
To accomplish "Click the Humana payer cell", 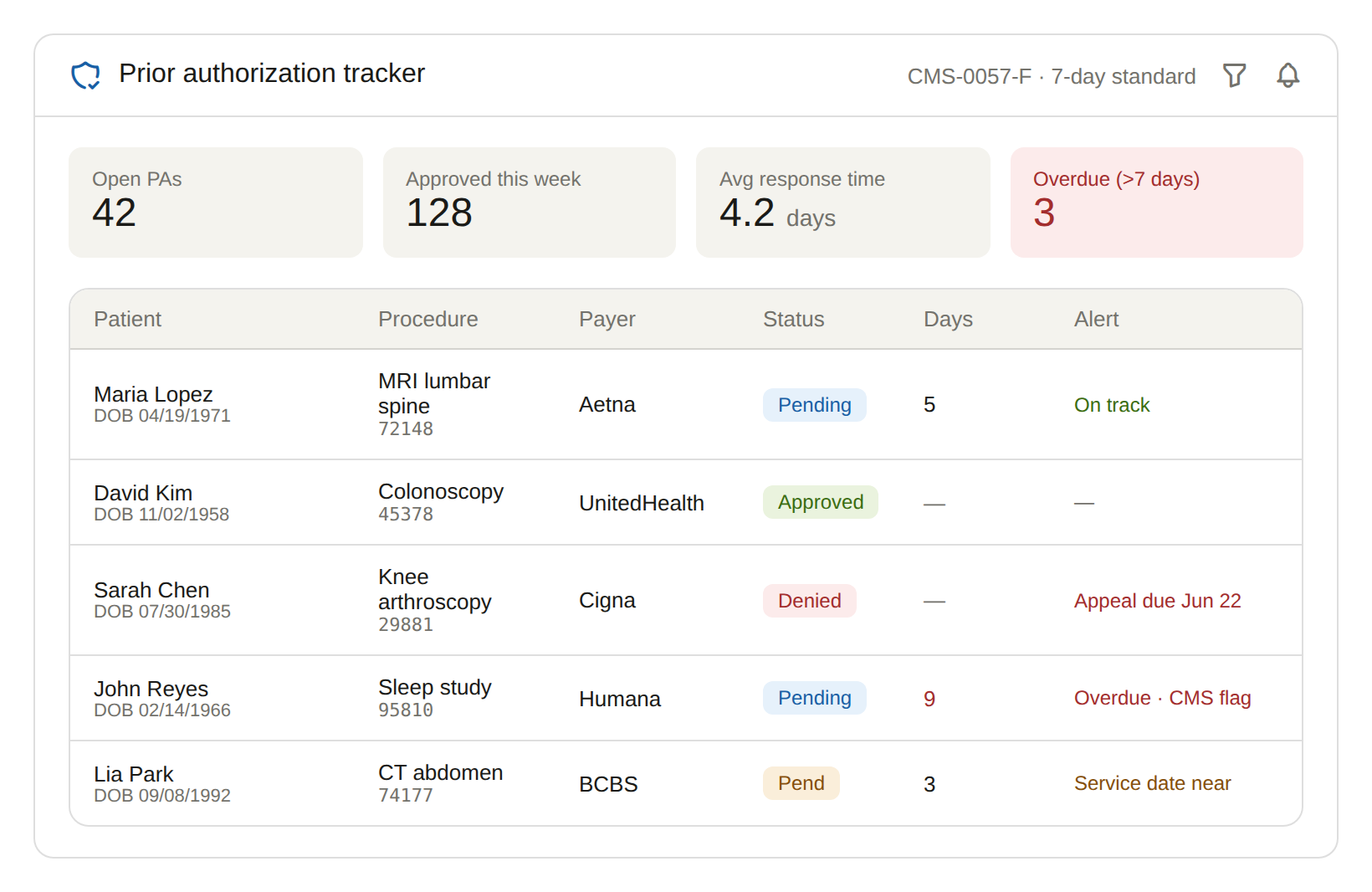I will (x=620, y=699).
